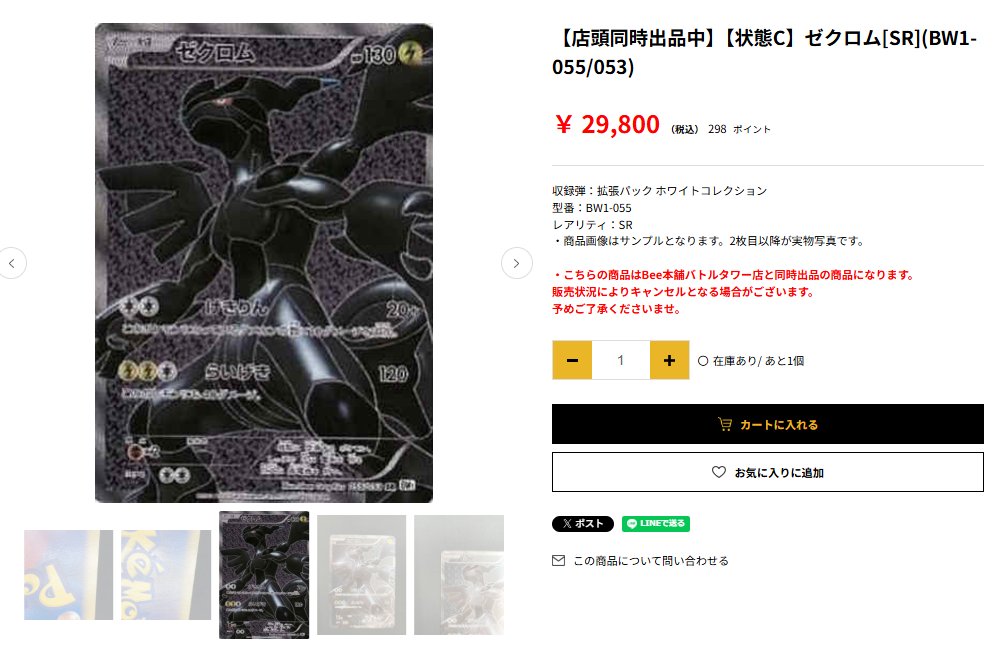Click the heart icon for favorites
The image size is (1001, 661).
(x=719, y=472)
